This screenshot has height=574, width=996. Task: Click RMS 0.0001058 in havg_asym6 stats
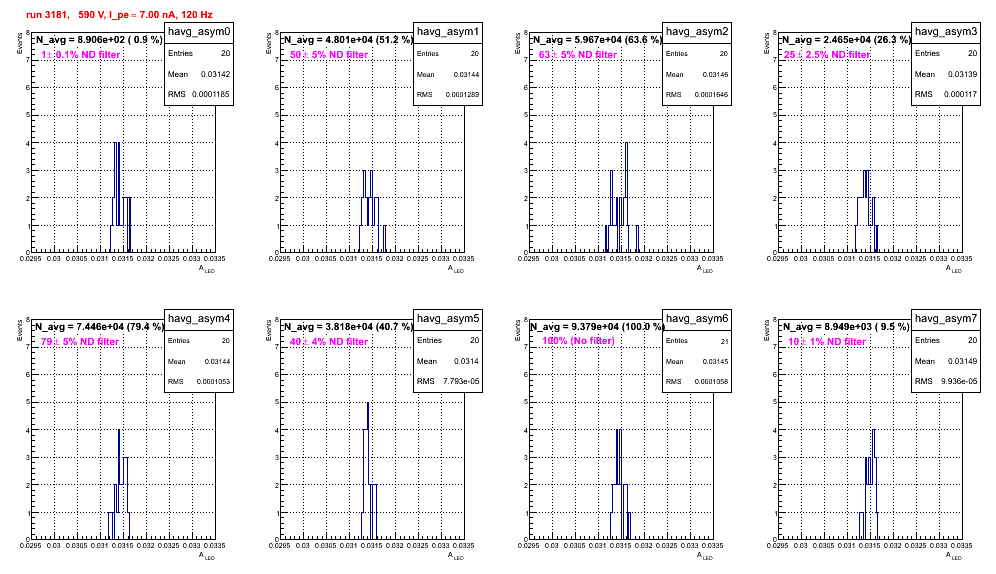coord(697,382)
